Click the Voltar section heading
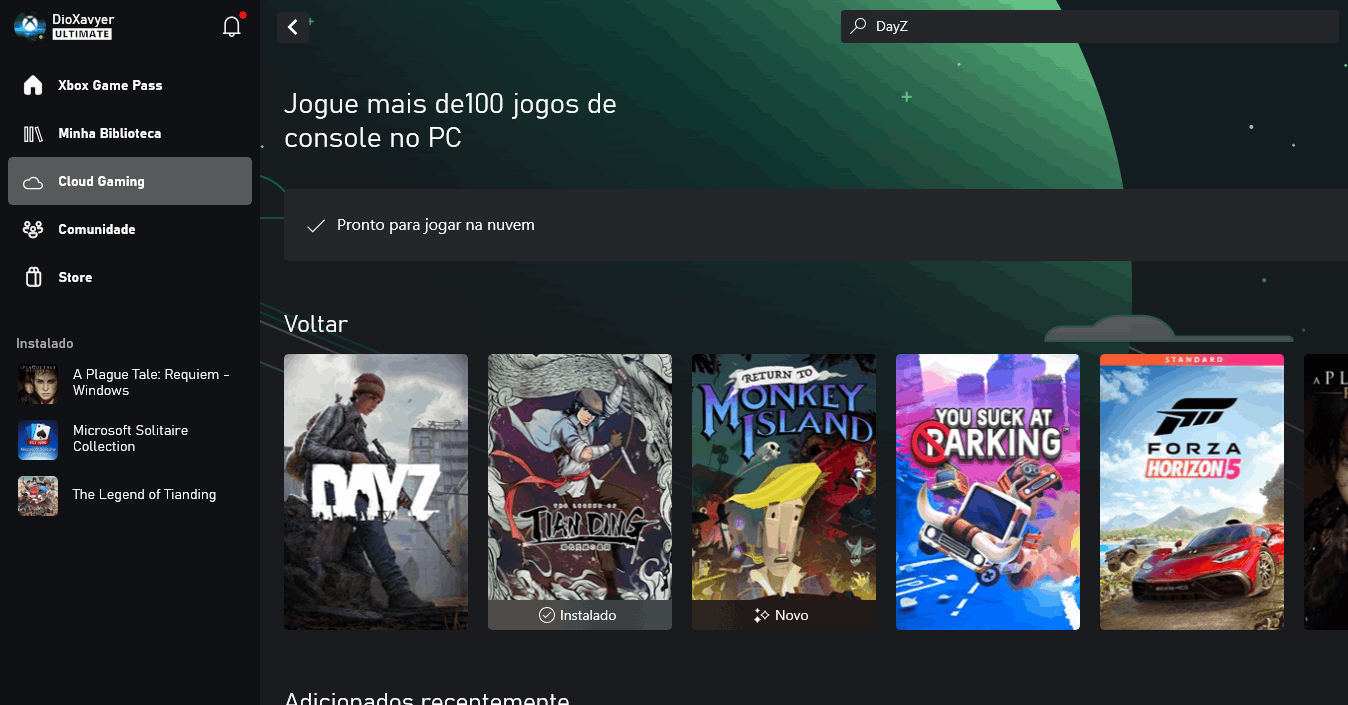This screenshot has width=1348, height=705. click(x=316, y=324)
